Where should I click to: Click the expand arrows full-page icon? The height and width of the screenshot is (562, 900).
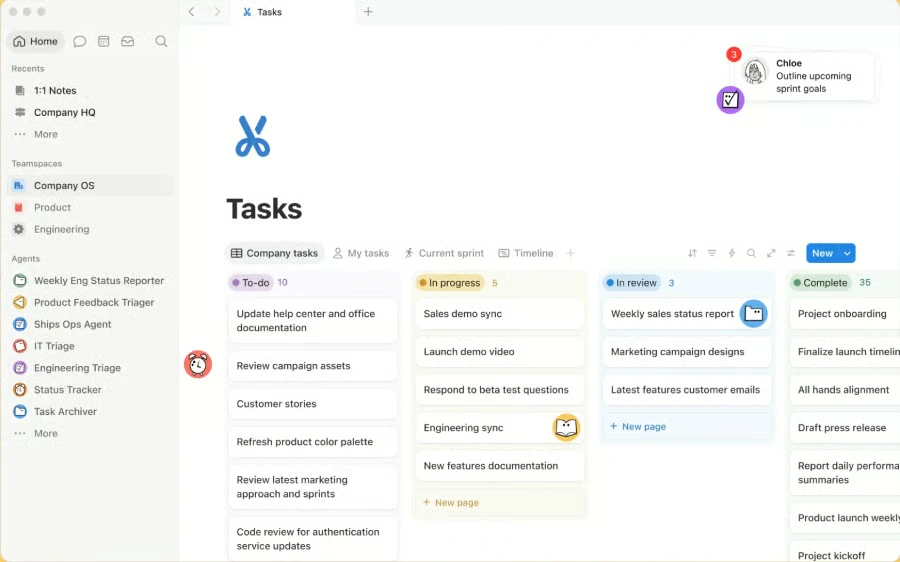[771, 253]
